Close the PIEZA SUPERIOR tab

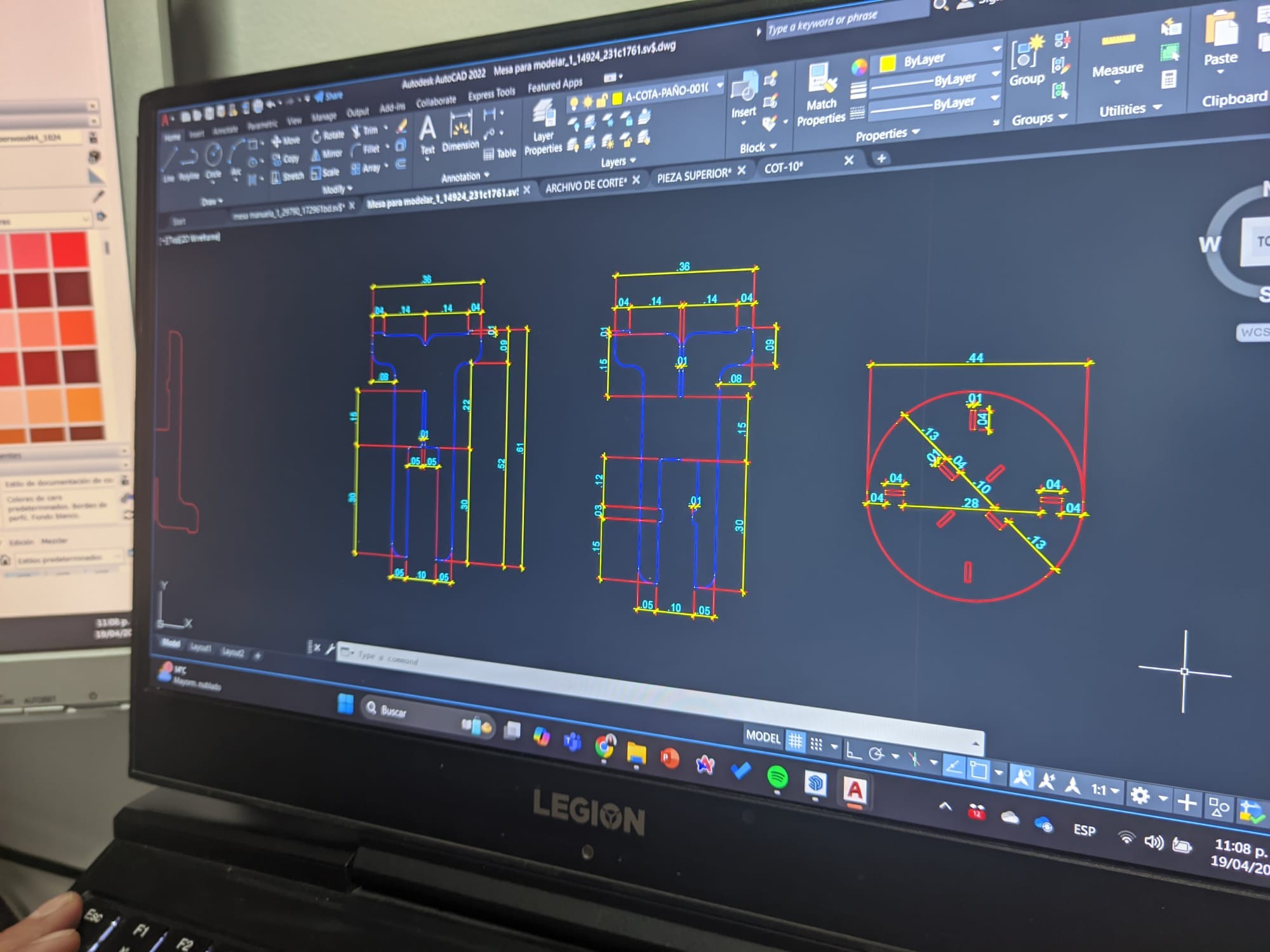click(x=741, y=170)
